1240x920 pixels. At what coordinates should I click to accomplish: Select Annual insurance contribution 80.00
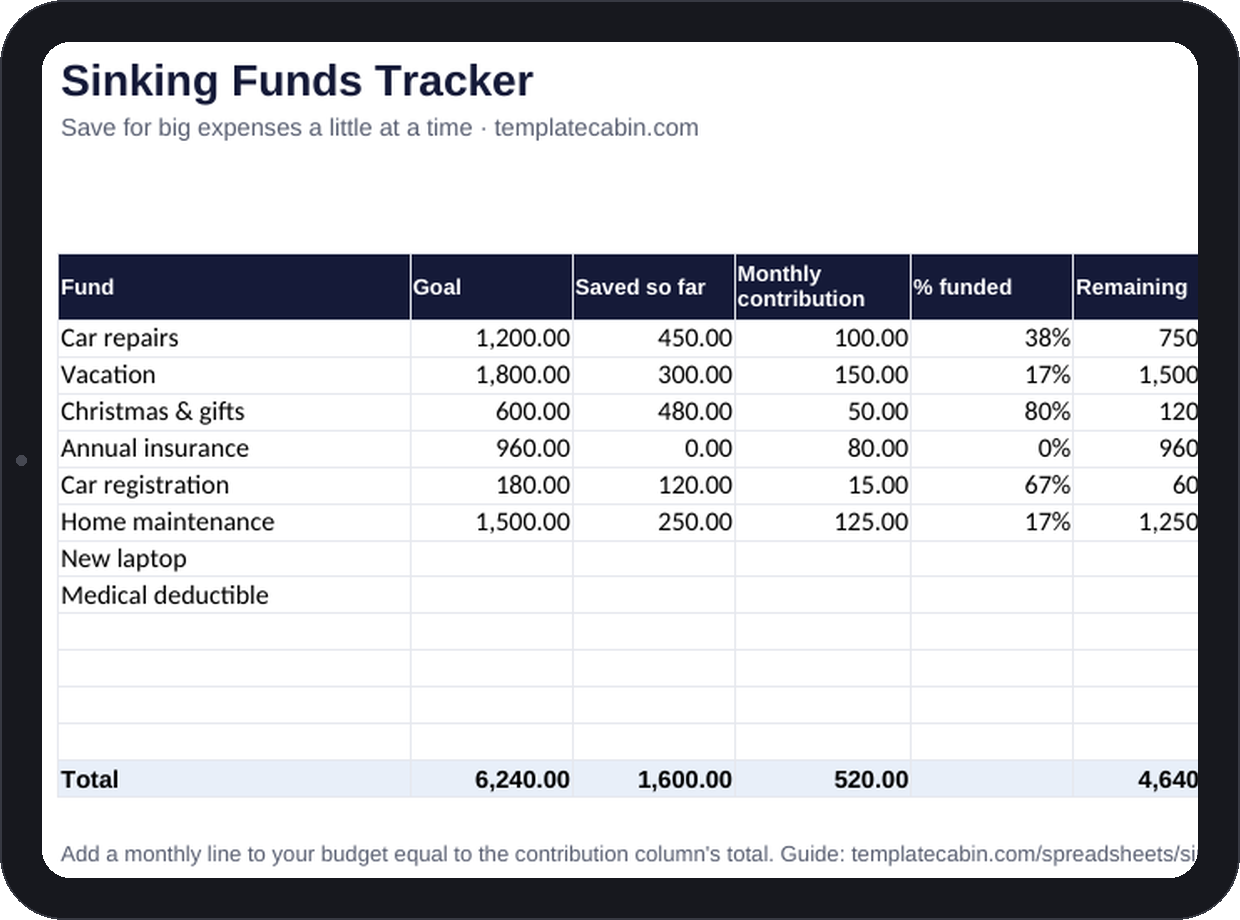pyautogui.click(x=823, y=449)
